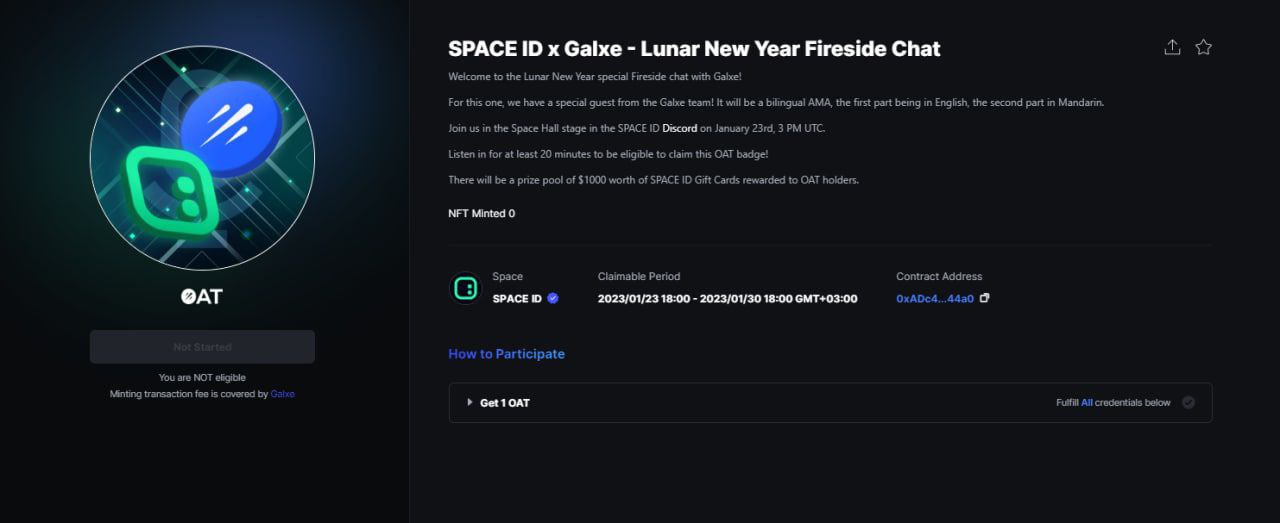Viewport: 1280px width, 523px height.
Task: Open the SPACE ID space name
Action: 517,298
